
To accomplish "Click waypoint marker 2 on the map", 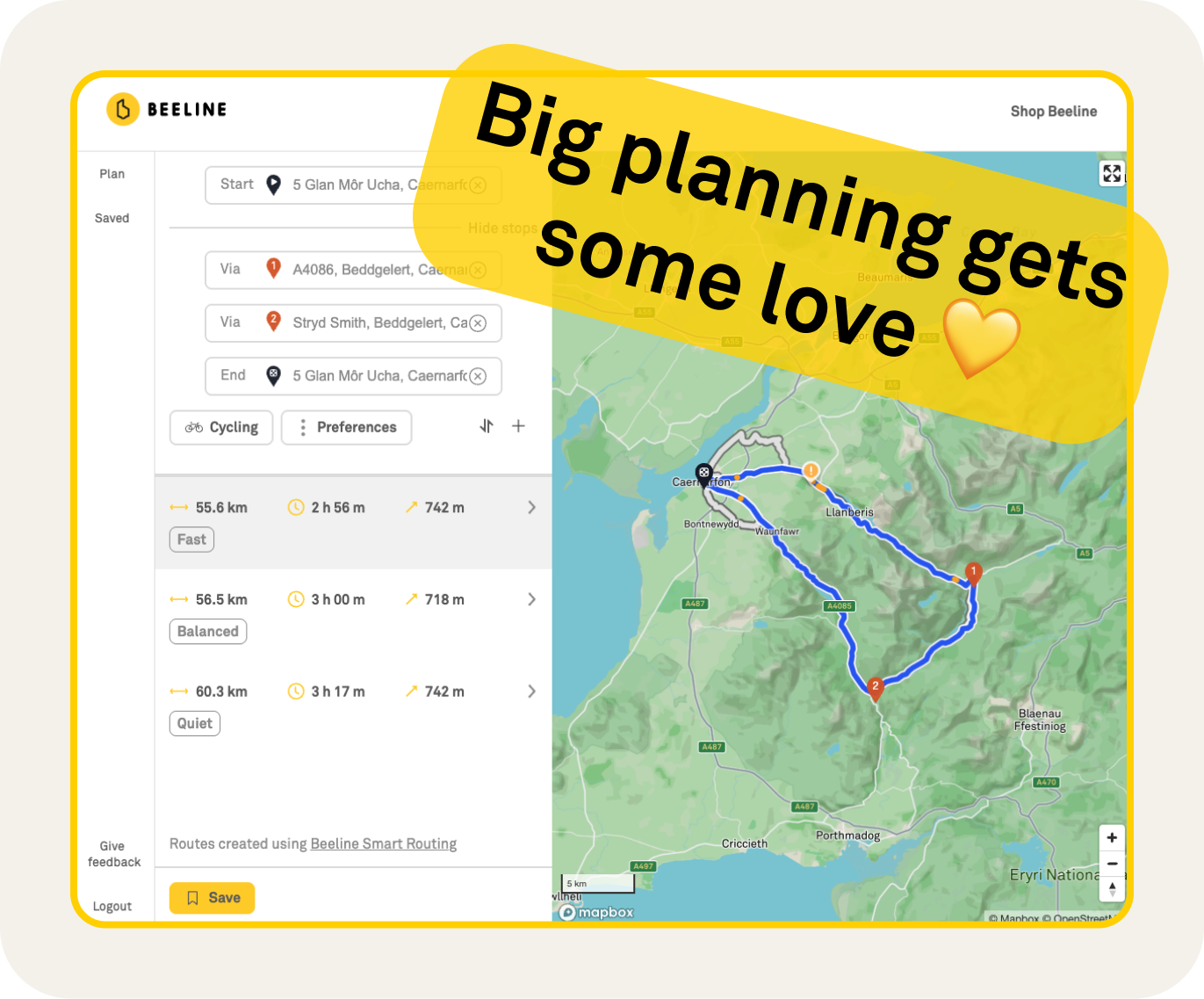I will point(875,688).
